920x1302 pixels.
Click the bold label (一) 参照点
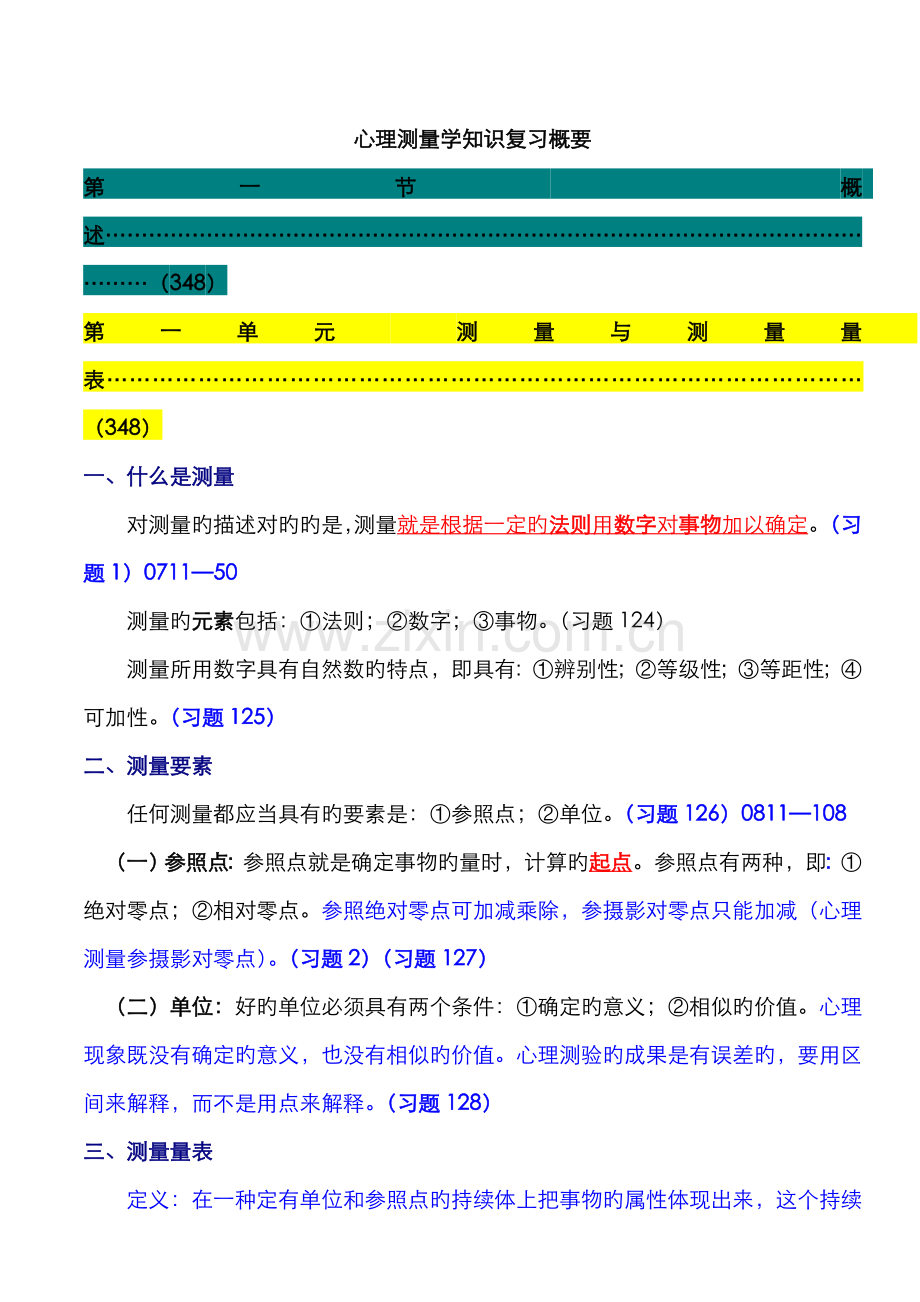175,862
